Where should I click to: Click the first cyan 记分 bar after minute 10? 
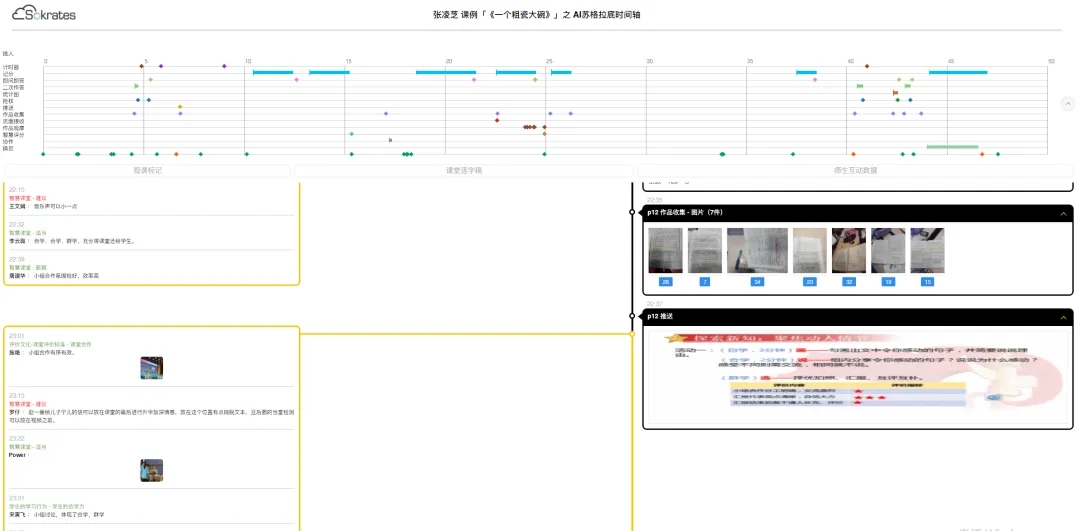272,73
